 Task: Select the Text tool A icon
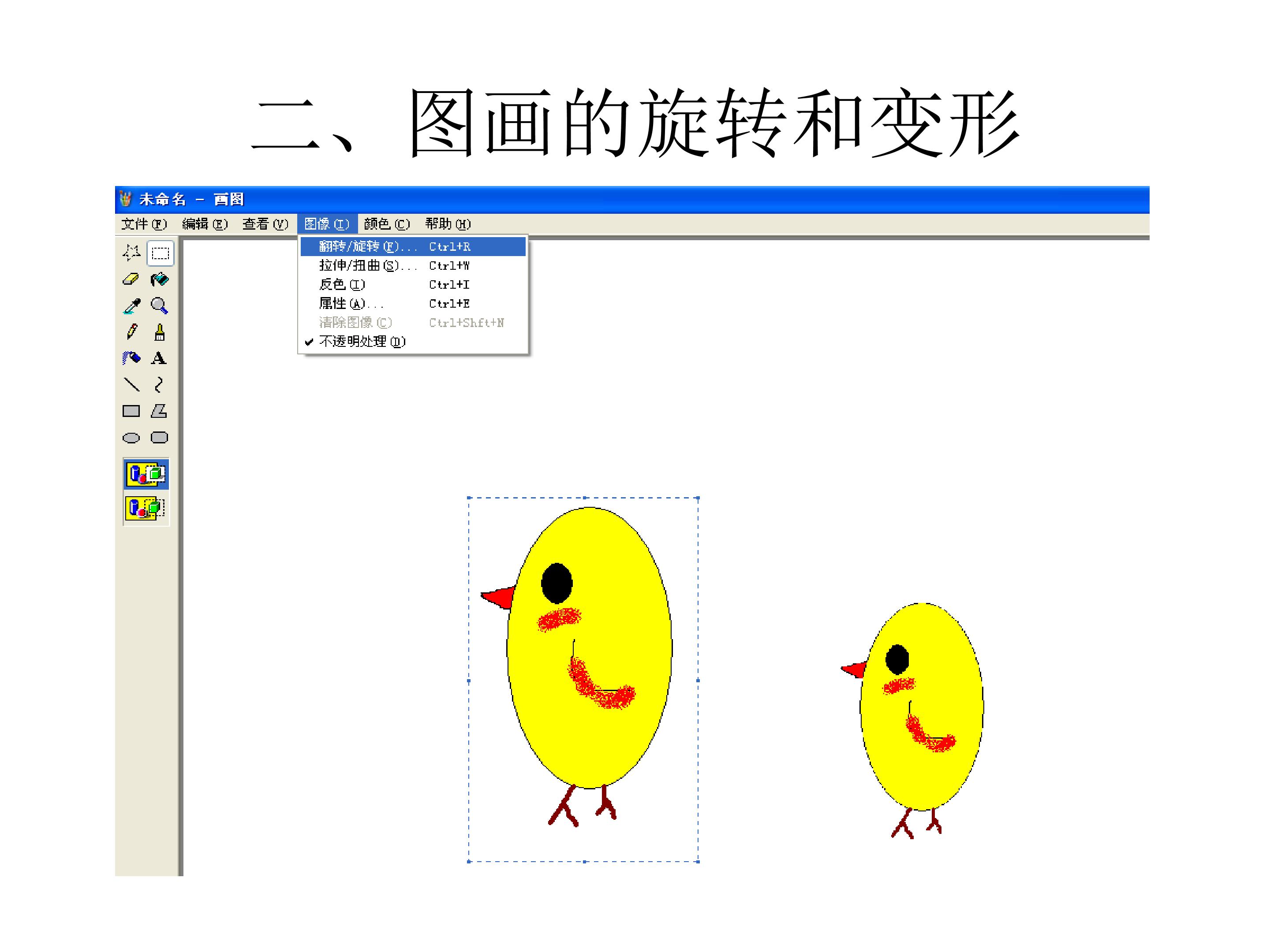click(x=159, y=359)
